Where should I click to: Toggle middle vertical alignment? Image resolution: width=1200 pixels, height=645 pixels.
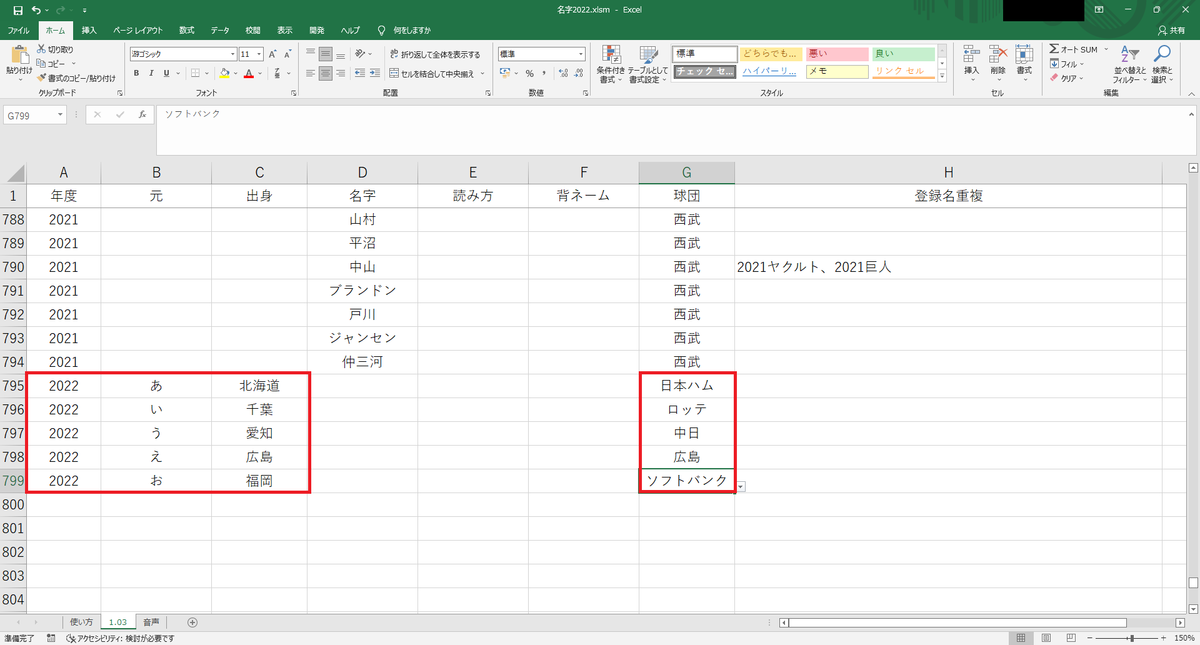[327, 54]
